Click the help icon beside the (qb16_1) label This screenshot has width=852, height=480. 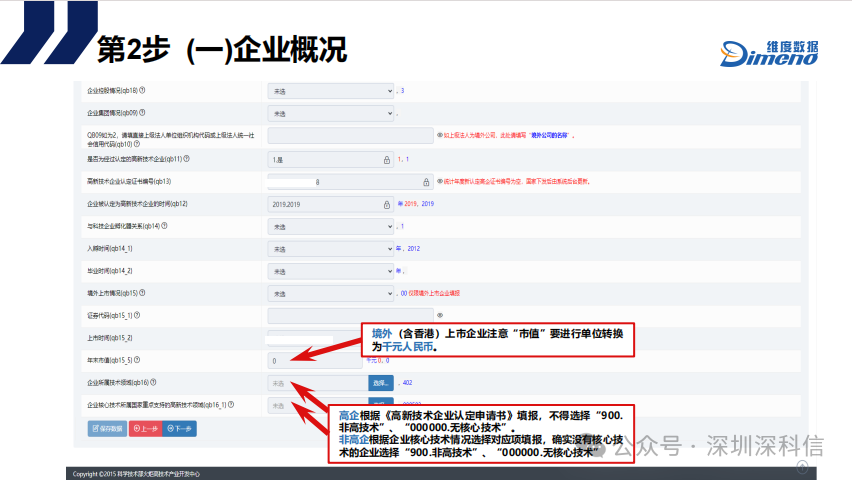tap(231, 404)
